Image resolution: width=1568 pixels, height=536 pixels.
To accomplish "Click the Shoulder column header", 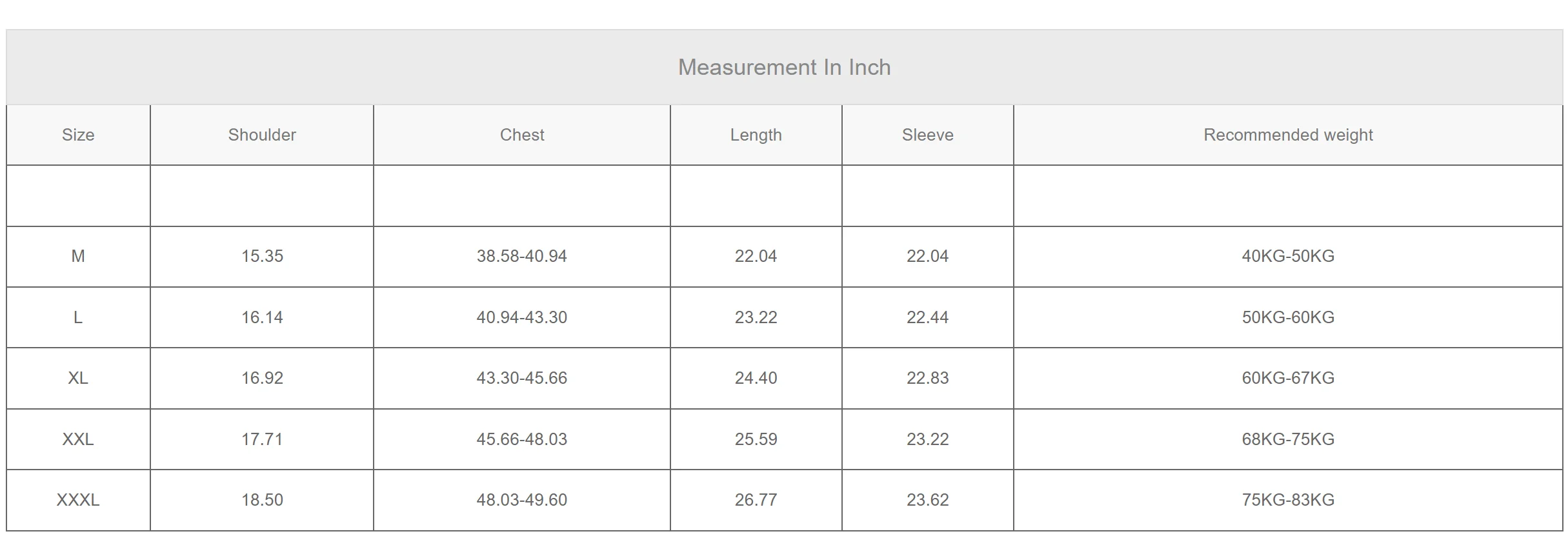I will (262, 135).
